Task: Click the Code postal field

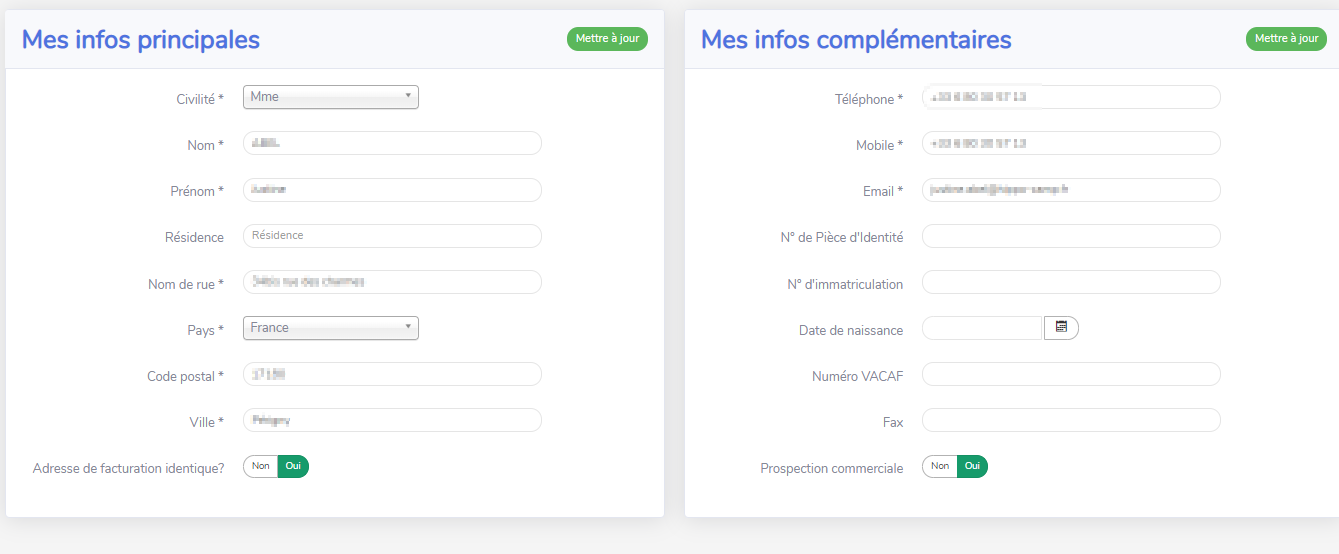Action: click(x=392, y=374)
